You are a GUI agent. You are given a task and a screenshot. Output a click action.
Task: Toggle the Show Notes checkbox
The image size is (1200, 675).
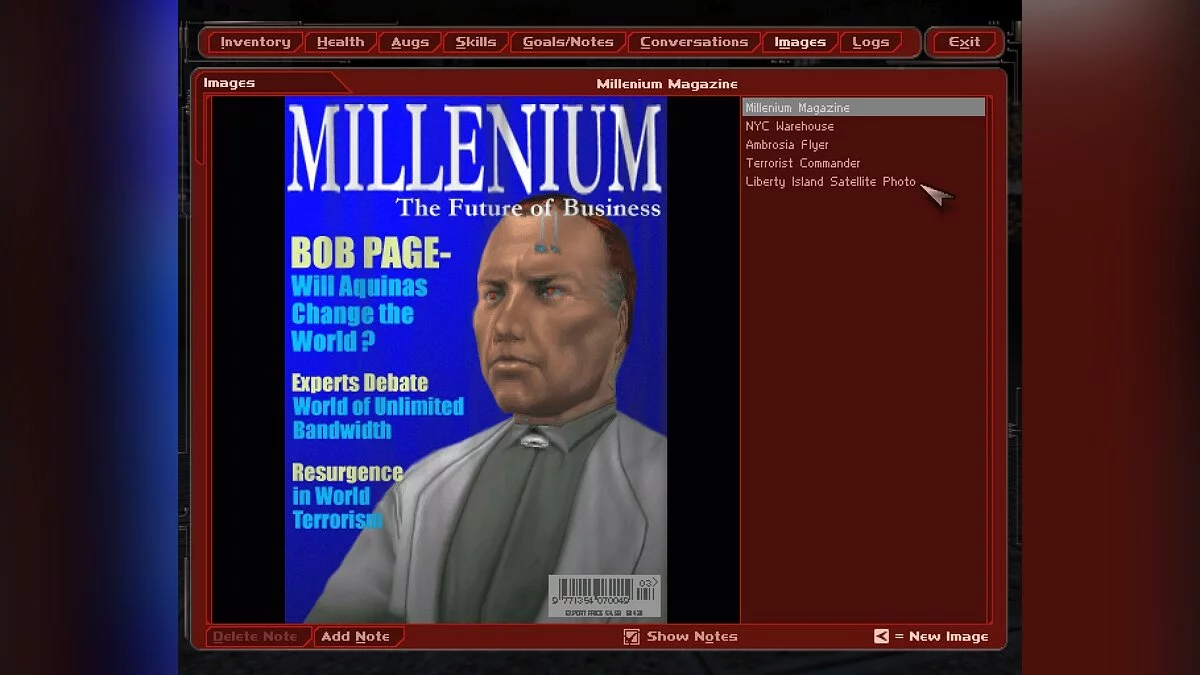tap(631, 636)
